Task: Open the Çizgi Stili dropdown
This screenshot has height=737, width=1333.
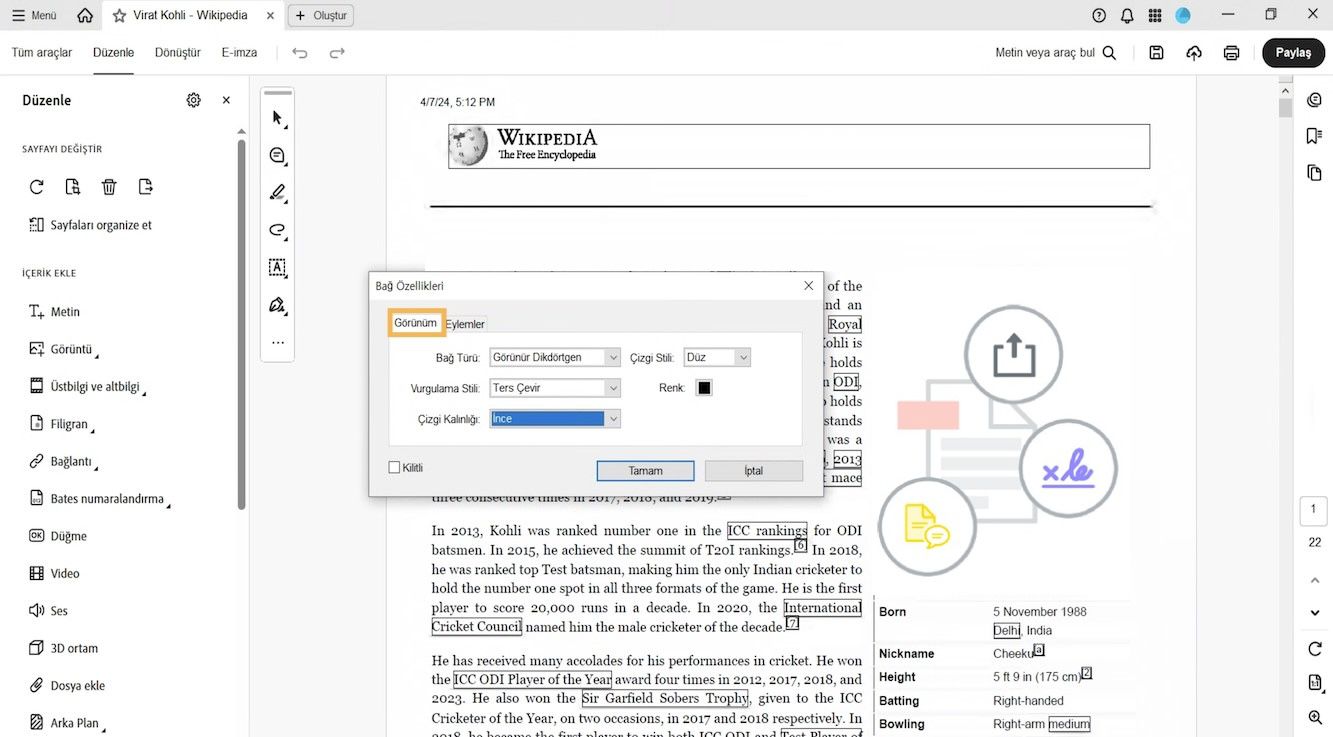Action: (x=717, y=357)
